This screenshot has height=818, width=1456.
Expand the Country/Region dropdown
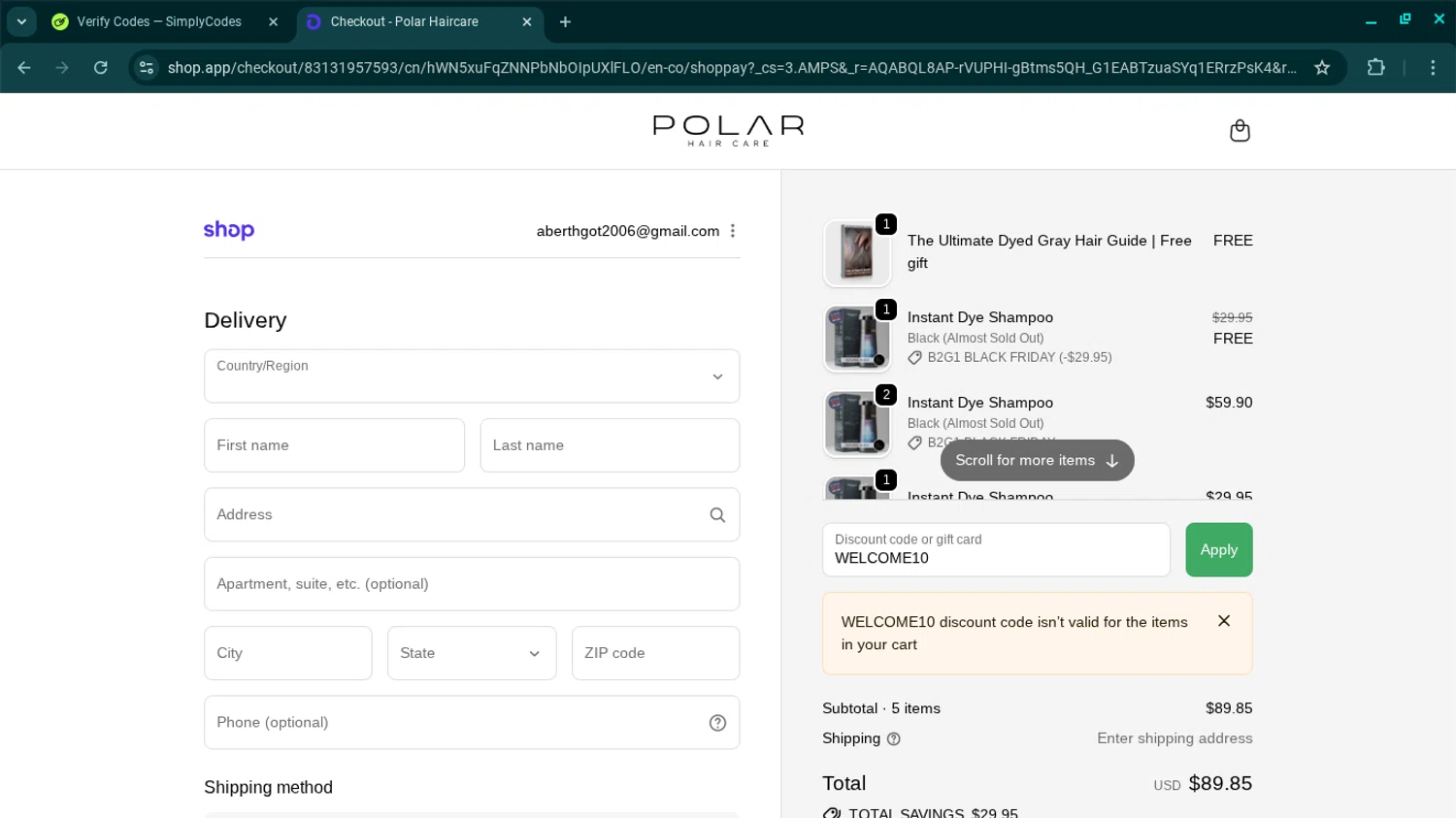pos(472,376)
